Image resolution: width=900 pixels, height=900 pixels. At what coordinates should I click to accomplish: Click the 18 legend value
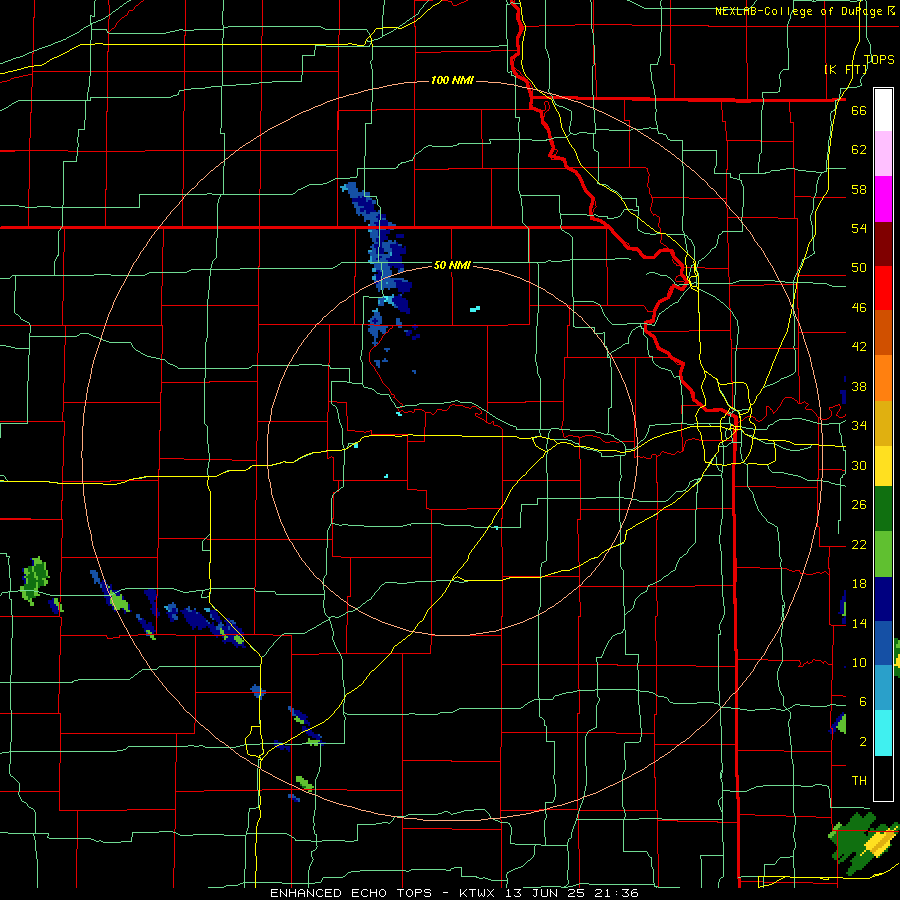pos(859,584)
